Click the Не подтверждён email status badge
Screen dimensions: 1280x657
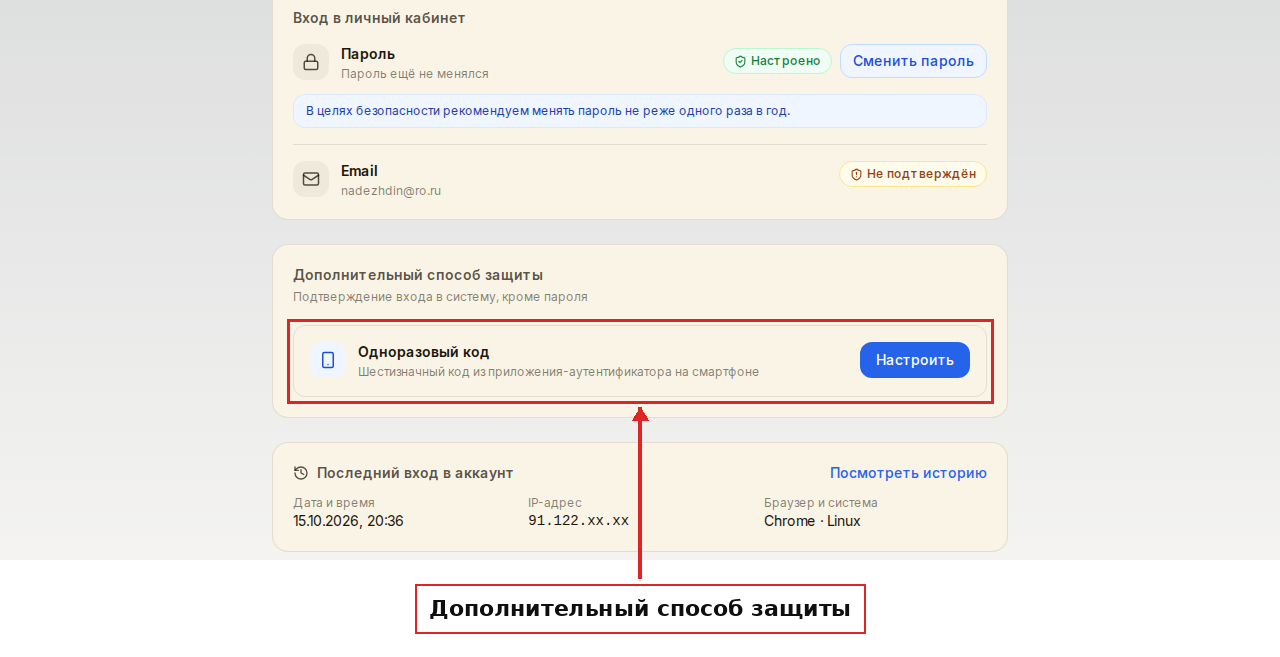pyautogui.click(x=913, y=174)
